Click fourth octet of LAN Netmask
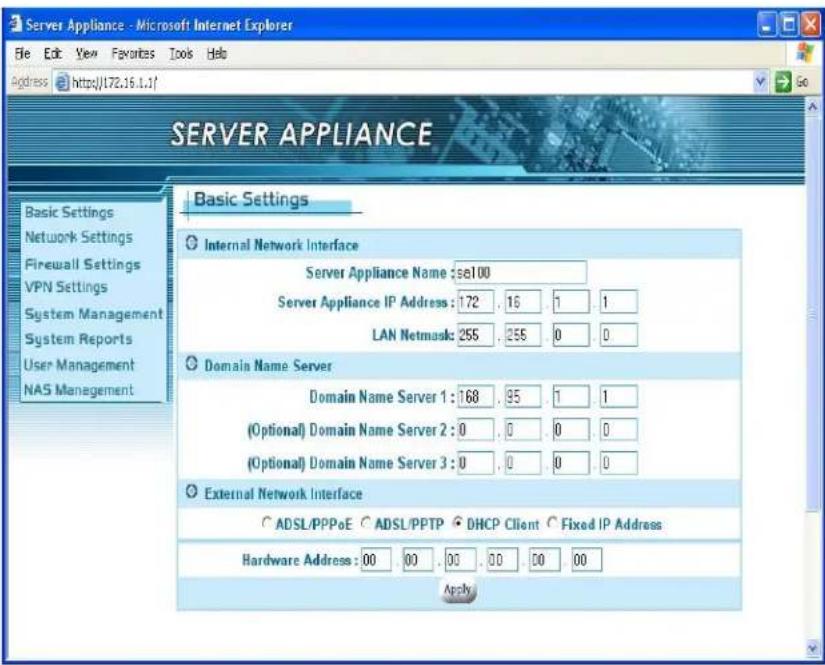 pyautogui.click(x=619, y=335)
